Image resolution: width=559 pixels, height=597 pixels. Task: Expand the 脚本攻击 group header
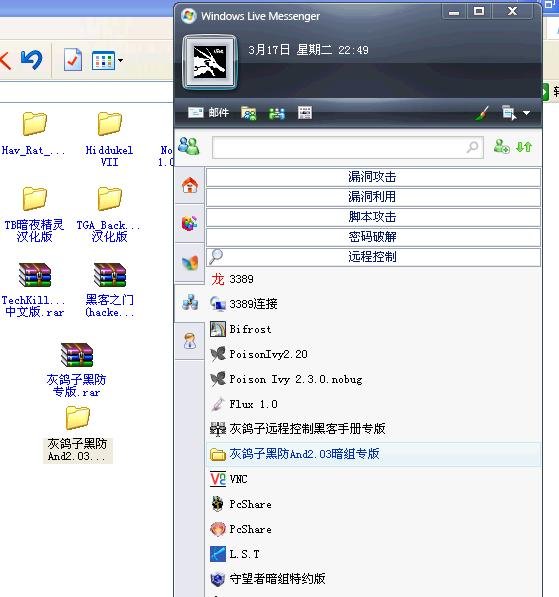[x=373, y=217]
